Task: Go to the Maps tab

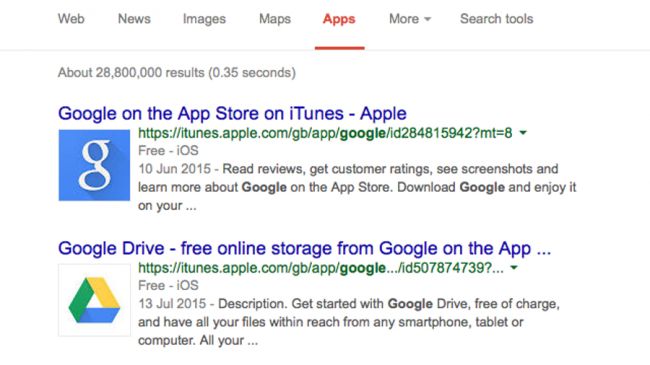Action: tap(275, 19)
